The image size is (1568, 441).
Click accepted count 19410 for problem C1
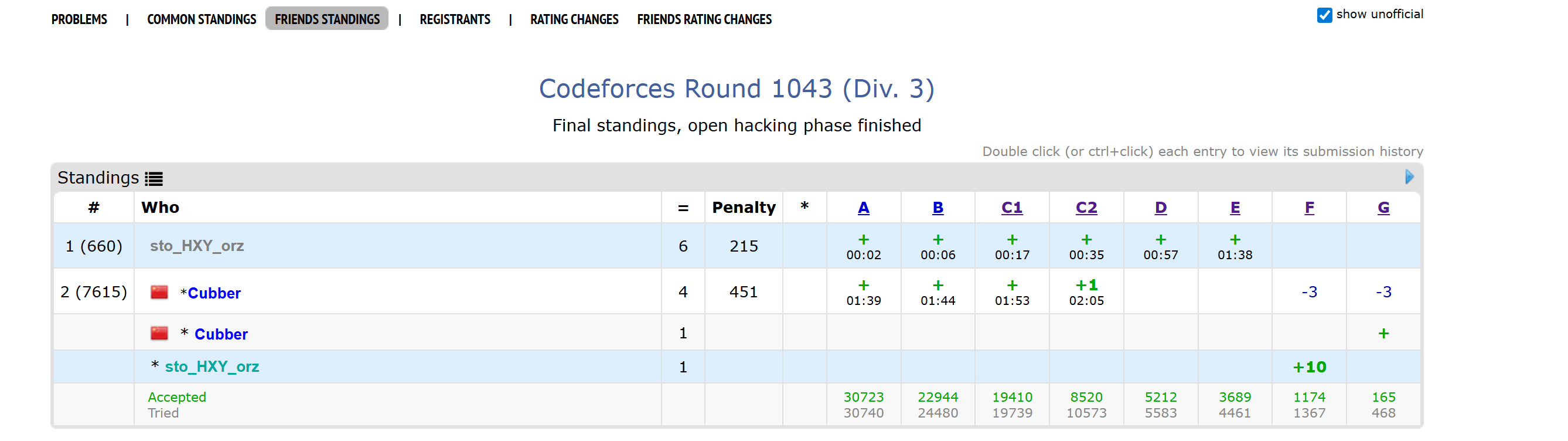[x=1012, y=397]
